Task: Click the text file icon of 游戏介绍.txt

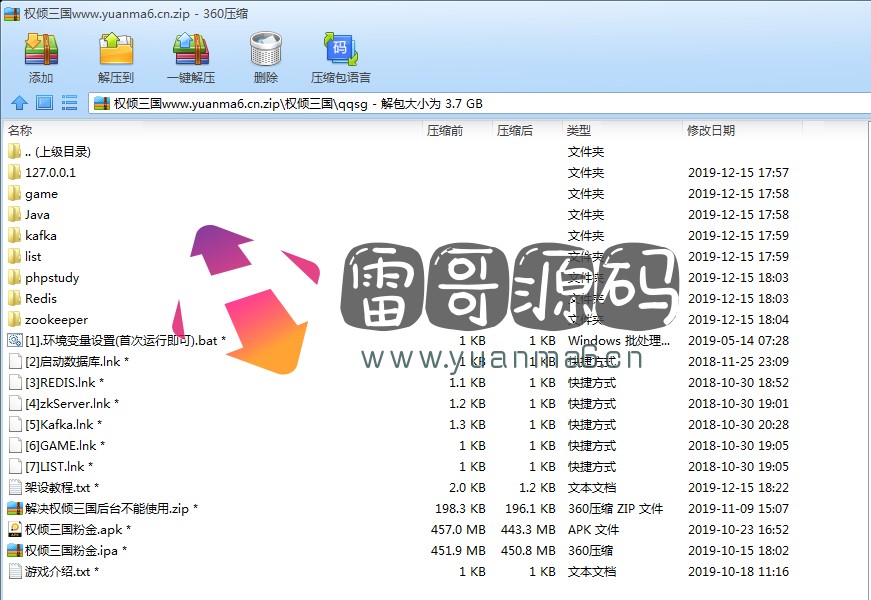Action: (15, 572)
